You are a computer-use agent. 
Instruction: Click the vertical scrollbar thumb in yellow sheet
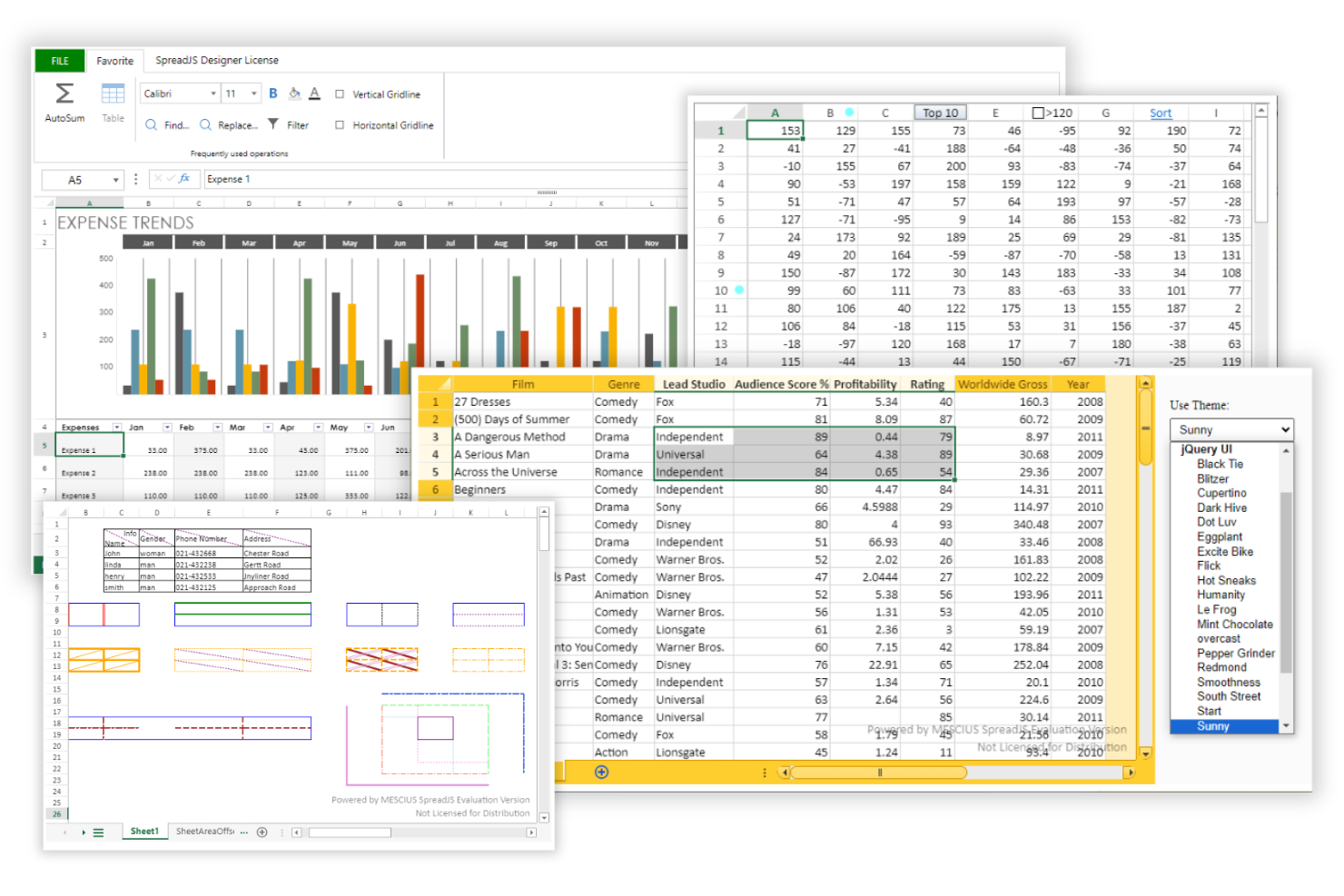tap(1145, 428)
